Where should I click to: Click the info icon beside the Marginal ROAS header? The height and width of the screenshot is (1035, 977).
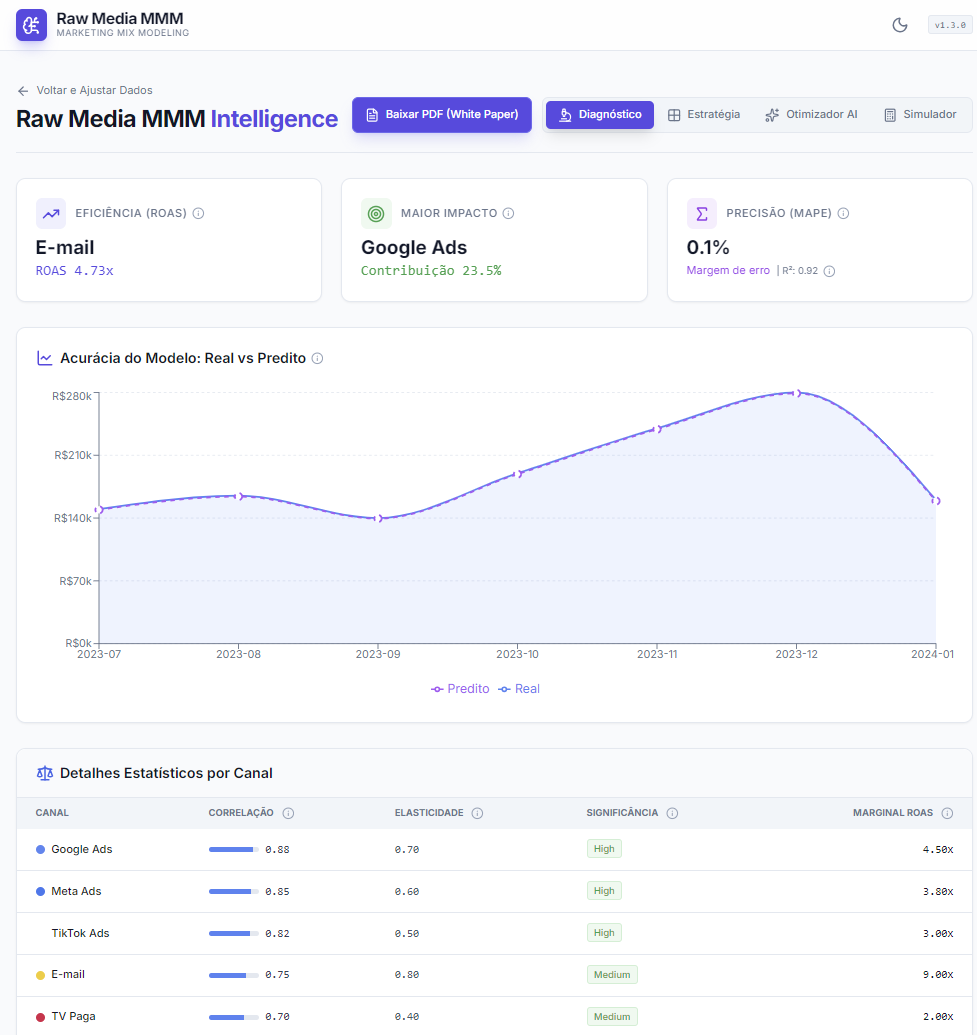[x=947, y=813]
